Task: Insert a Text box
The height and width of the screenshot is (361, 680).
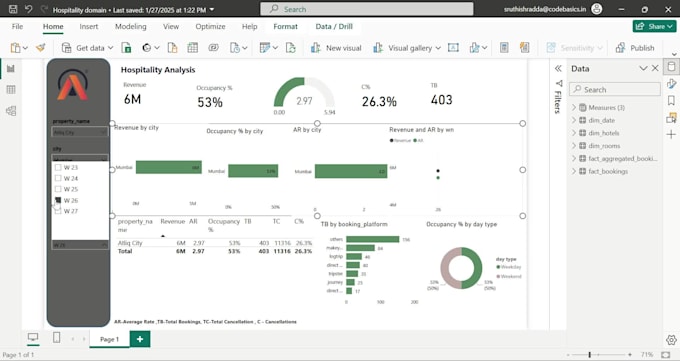Action: pyautogui.click(x=453, y=48)
